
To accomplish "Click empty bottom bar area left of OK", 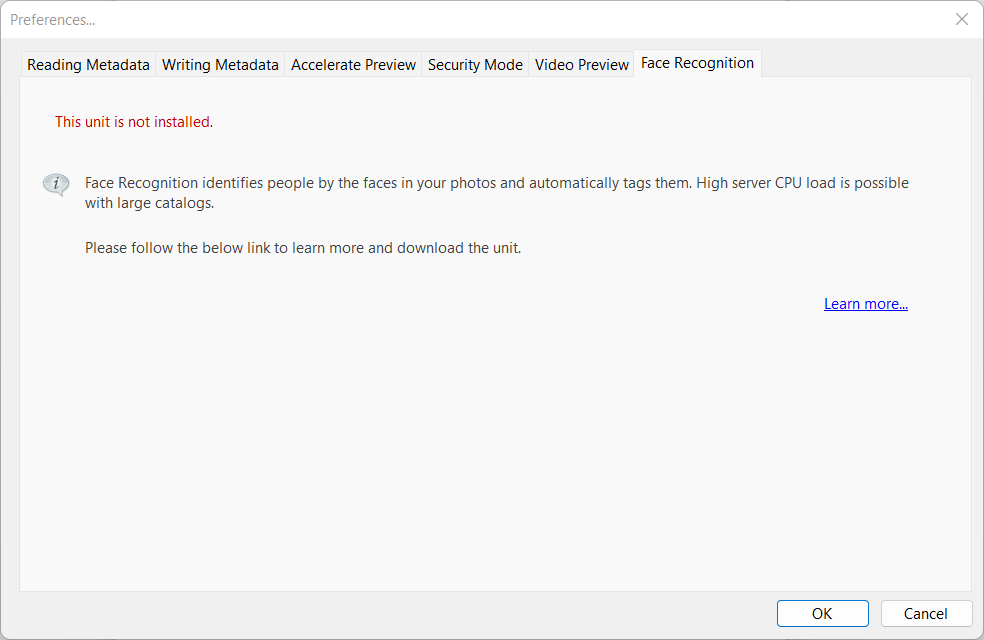I will [400, 614].
